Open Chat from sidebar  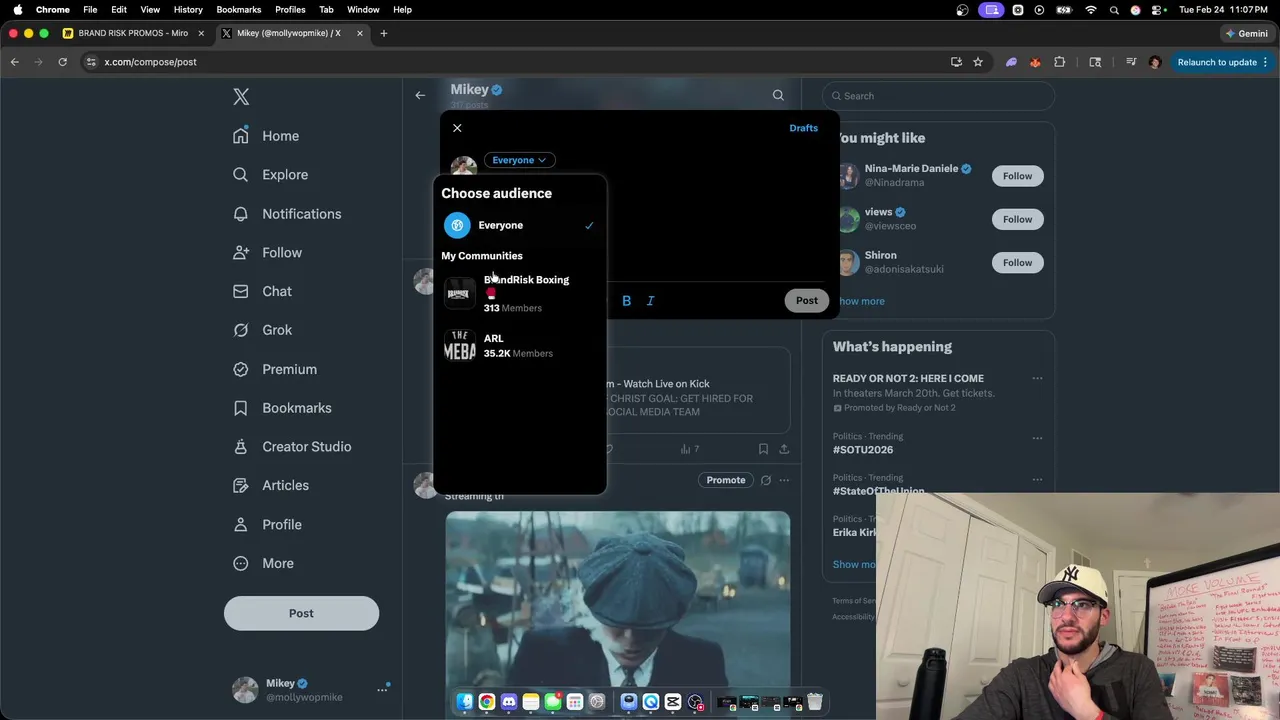click(x=262, y=291)
